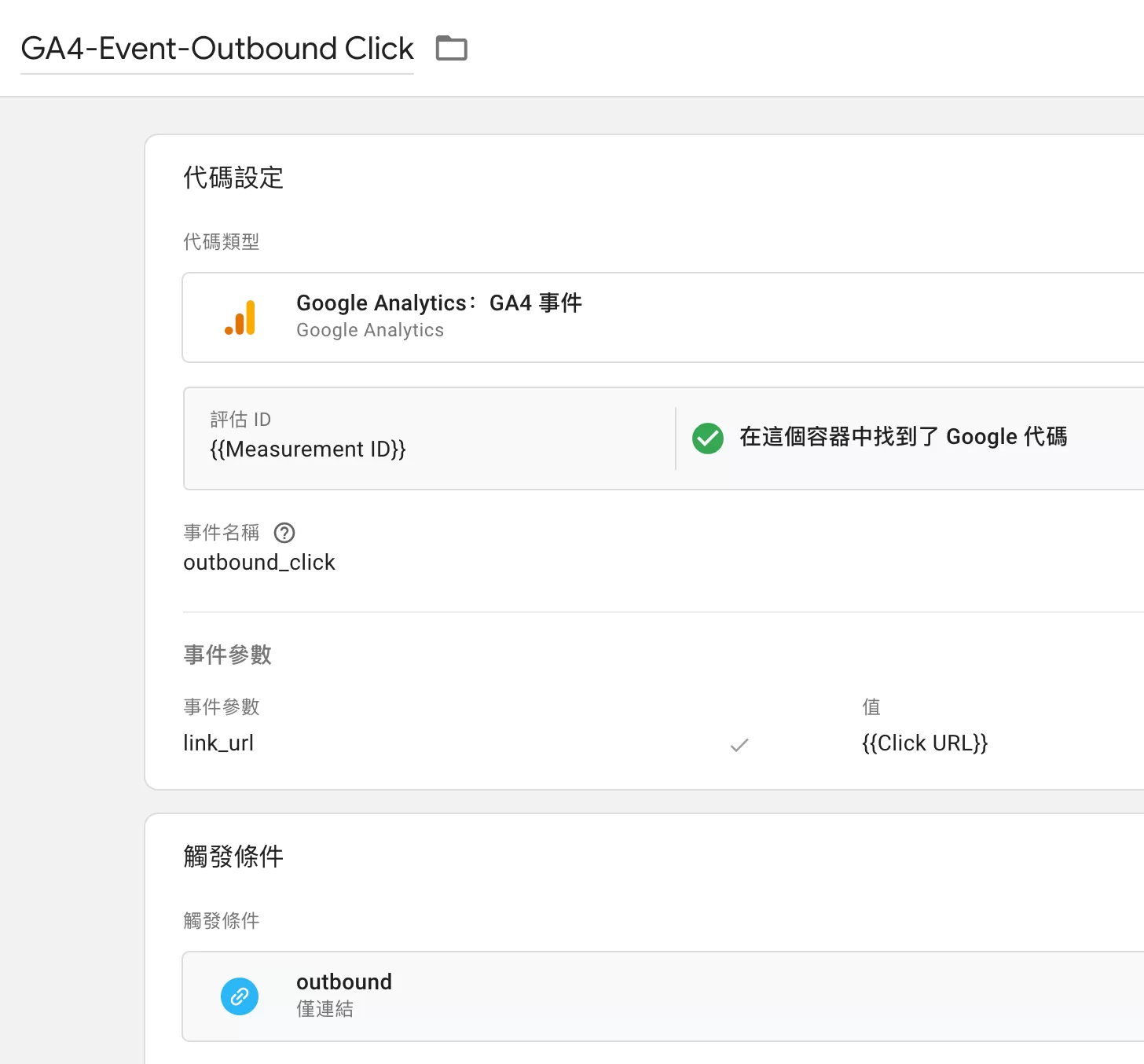Click the blue link trigger icon
Screen dimensions: 1144x1064
point(240,996)
